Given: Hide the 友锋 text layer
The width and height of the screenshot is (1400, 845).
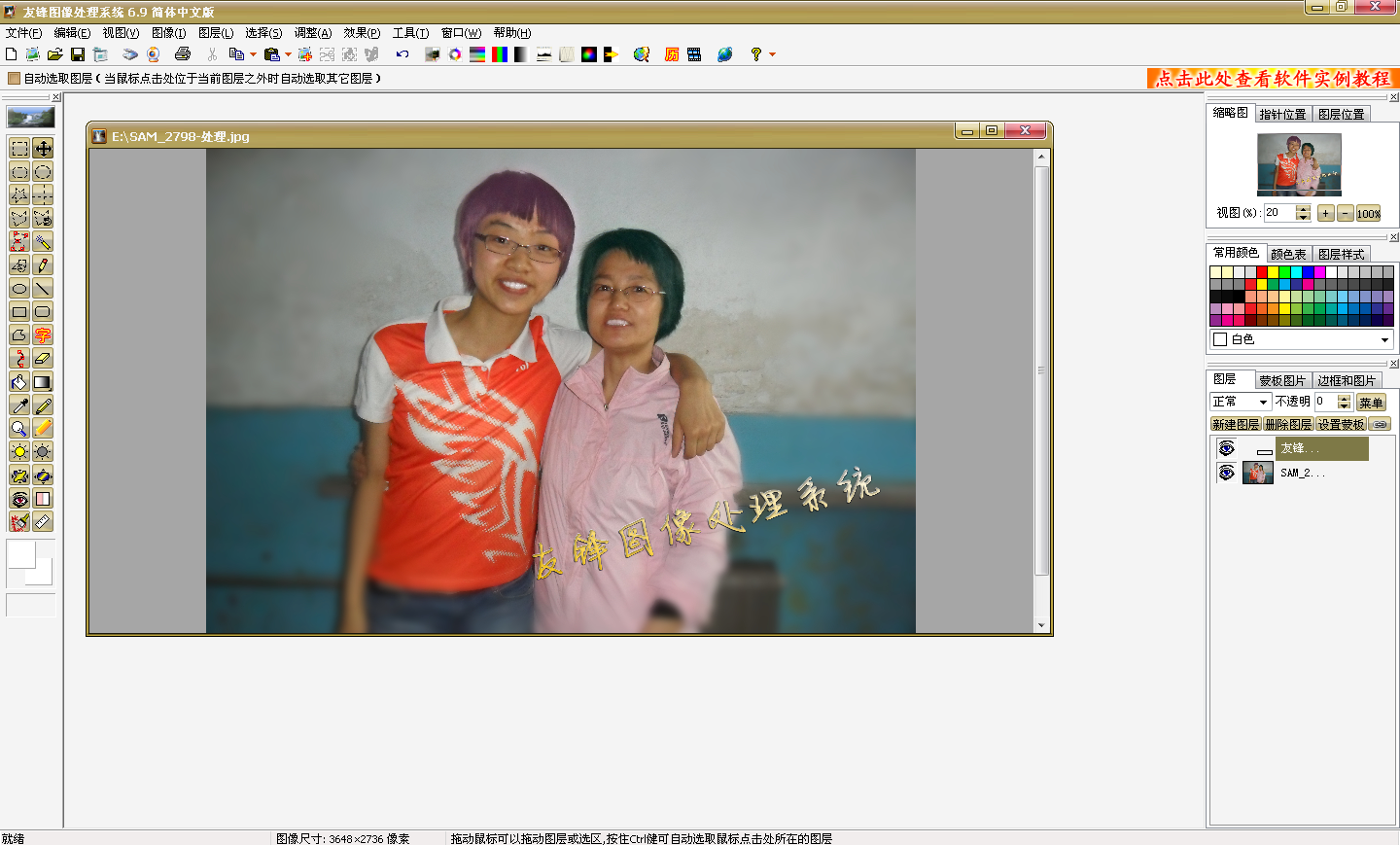Looking at the screenshot, I should [x=1227, y=448].
